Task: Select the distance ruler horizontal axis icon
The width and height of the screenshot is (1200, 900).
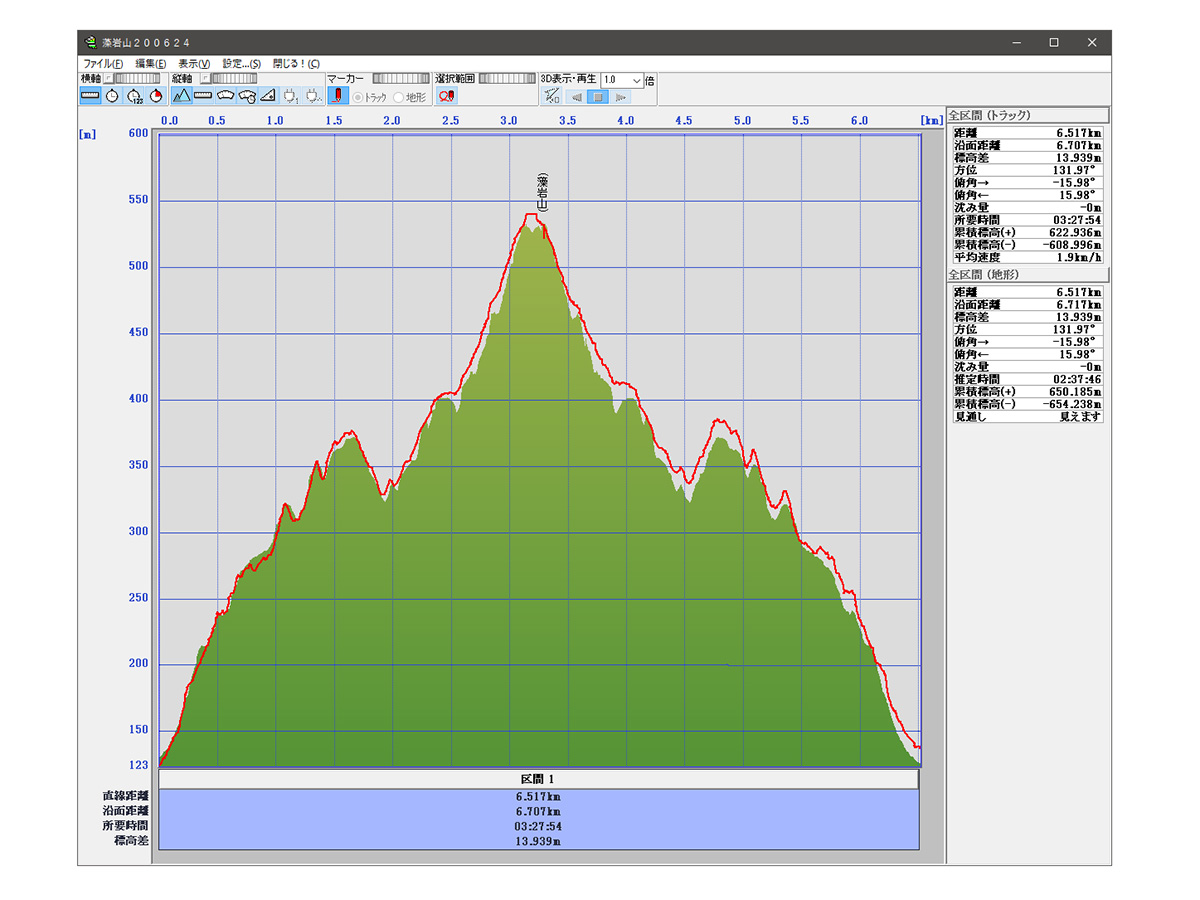Action: [x=90, y=96]
